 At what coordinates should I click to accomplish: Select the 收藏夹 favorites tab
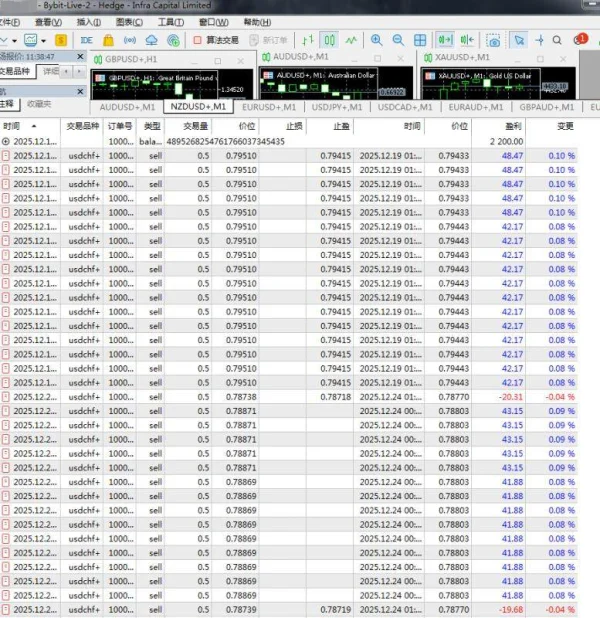point(40,103)
